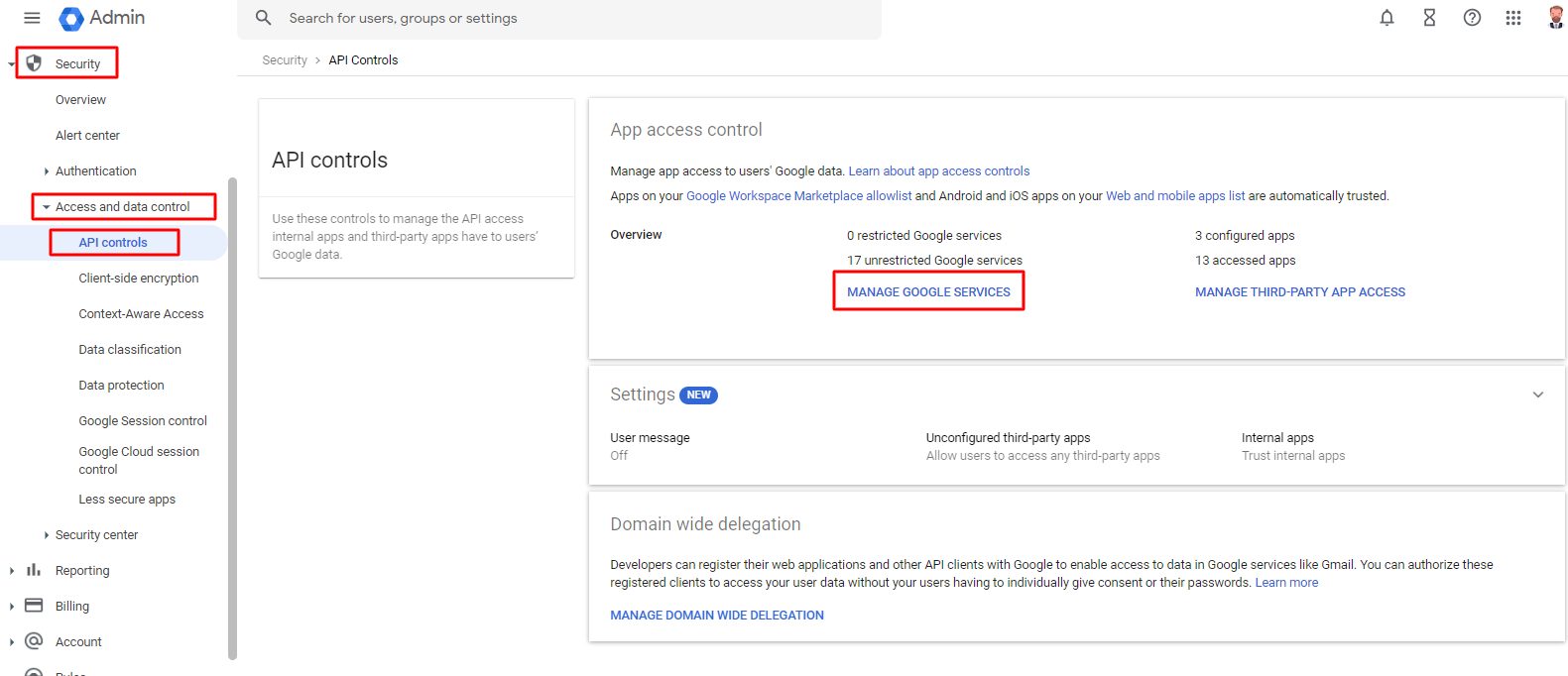Click Security in the breadcrumb
This screenshot has width=1568, height=676.
[285, 60]
